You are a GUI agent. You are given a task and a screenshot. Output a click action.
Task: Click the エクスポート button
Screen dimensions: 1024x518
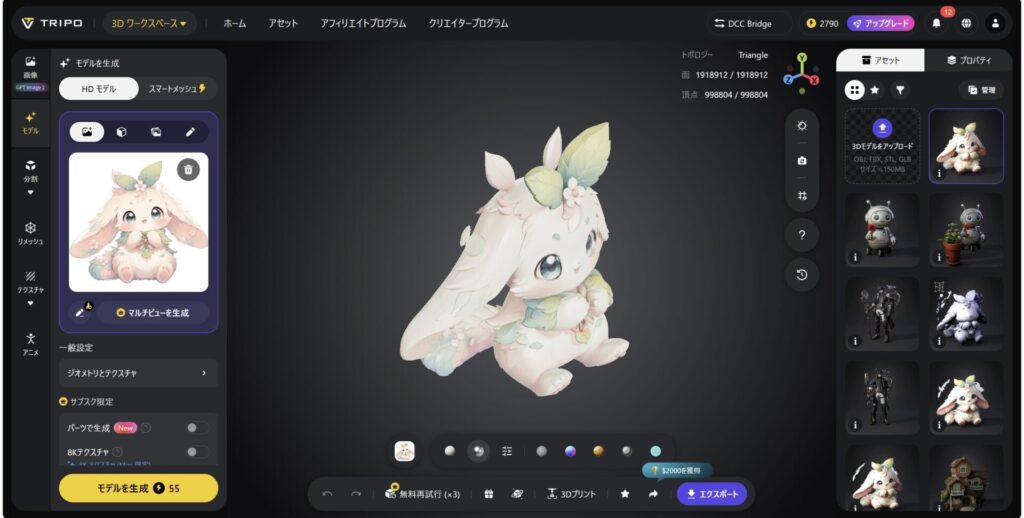712,494
